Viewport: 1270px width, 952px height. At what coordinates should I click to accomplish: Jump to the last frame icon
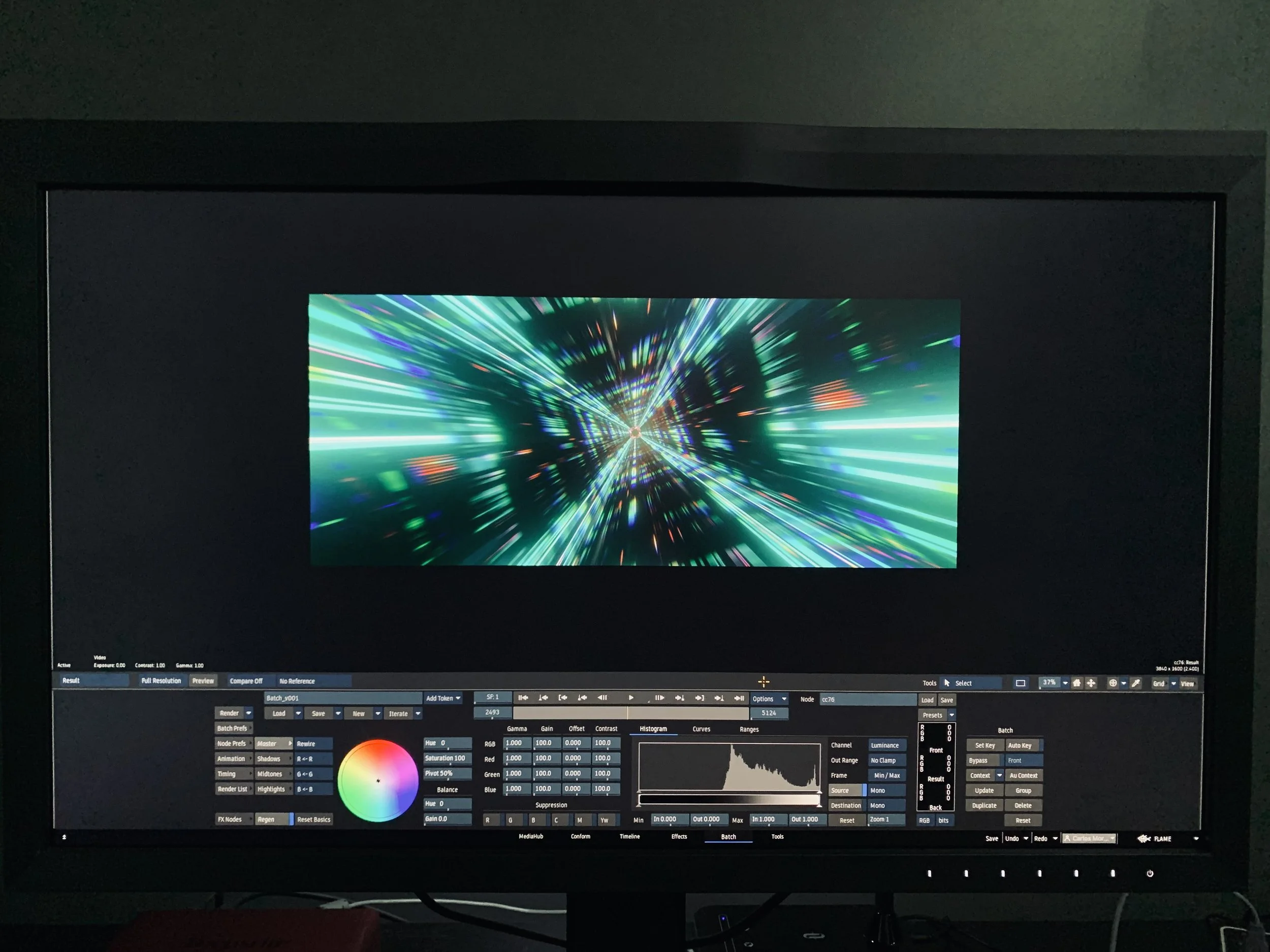[740, 698]
